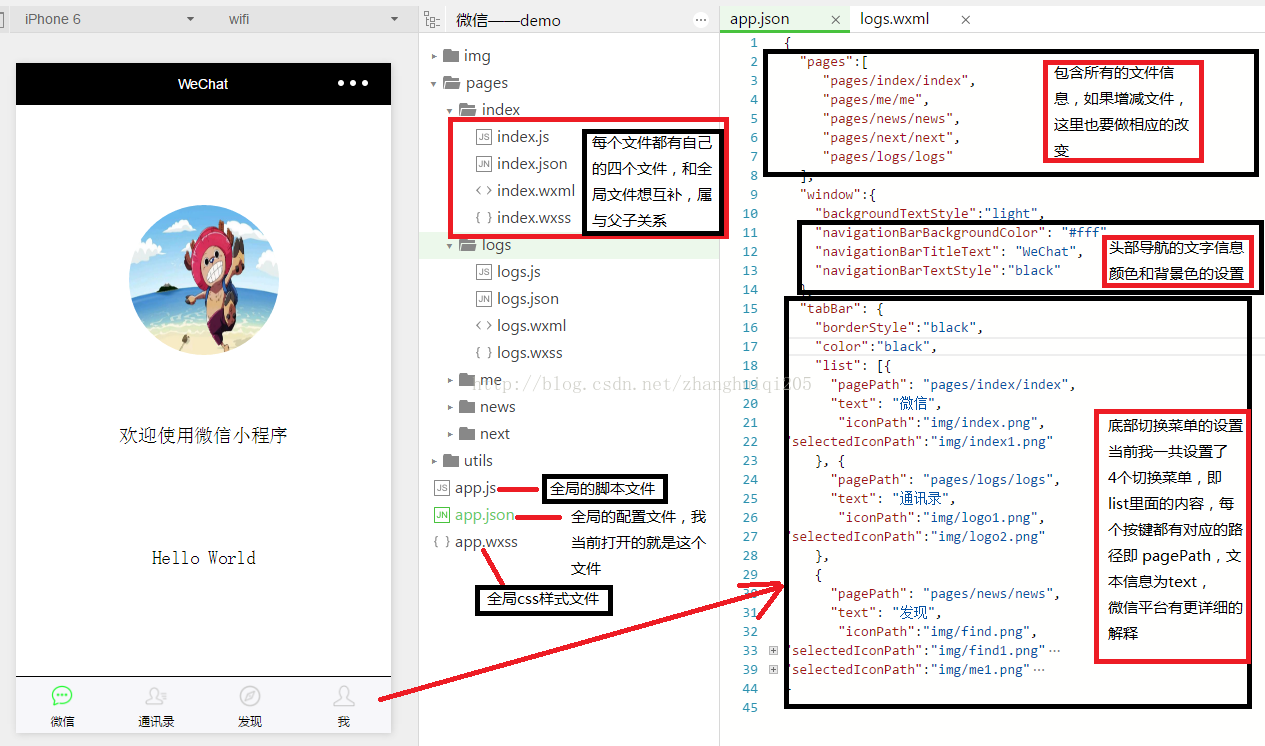Select app.json in the file tree
The width and height of the screenshot is (1265, 746).
(484, 515)
